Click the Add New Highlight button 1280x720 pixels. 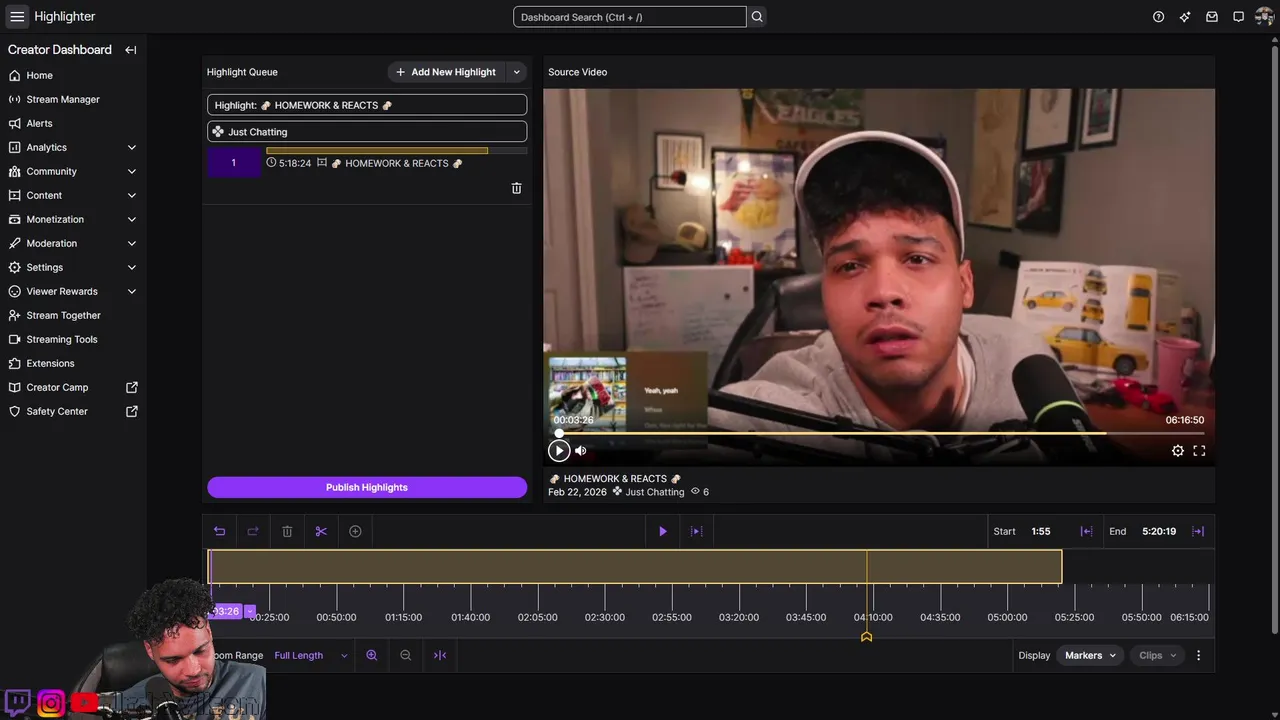point(446,72)
